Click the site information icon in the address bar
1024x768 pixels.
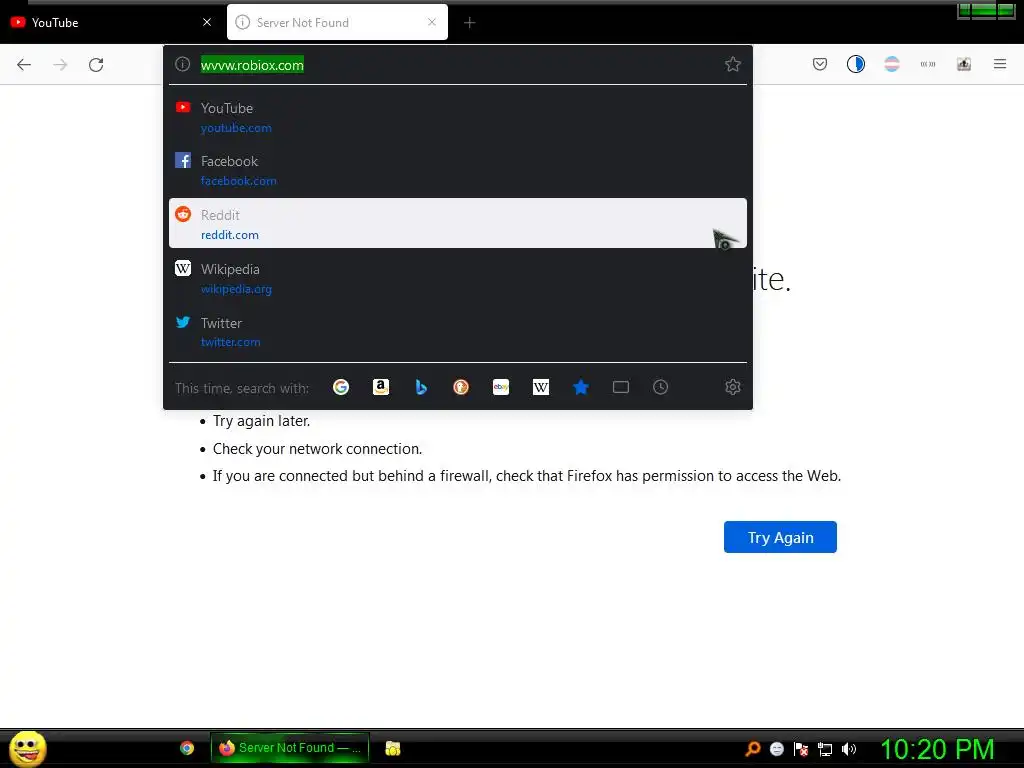coord(183,64)
